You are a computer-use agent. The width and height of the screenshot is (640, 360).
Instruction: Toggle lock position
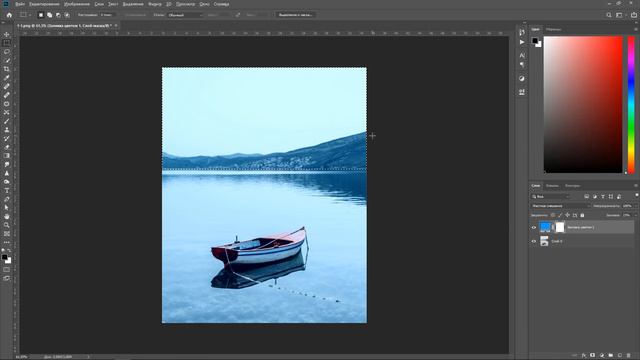567,215
